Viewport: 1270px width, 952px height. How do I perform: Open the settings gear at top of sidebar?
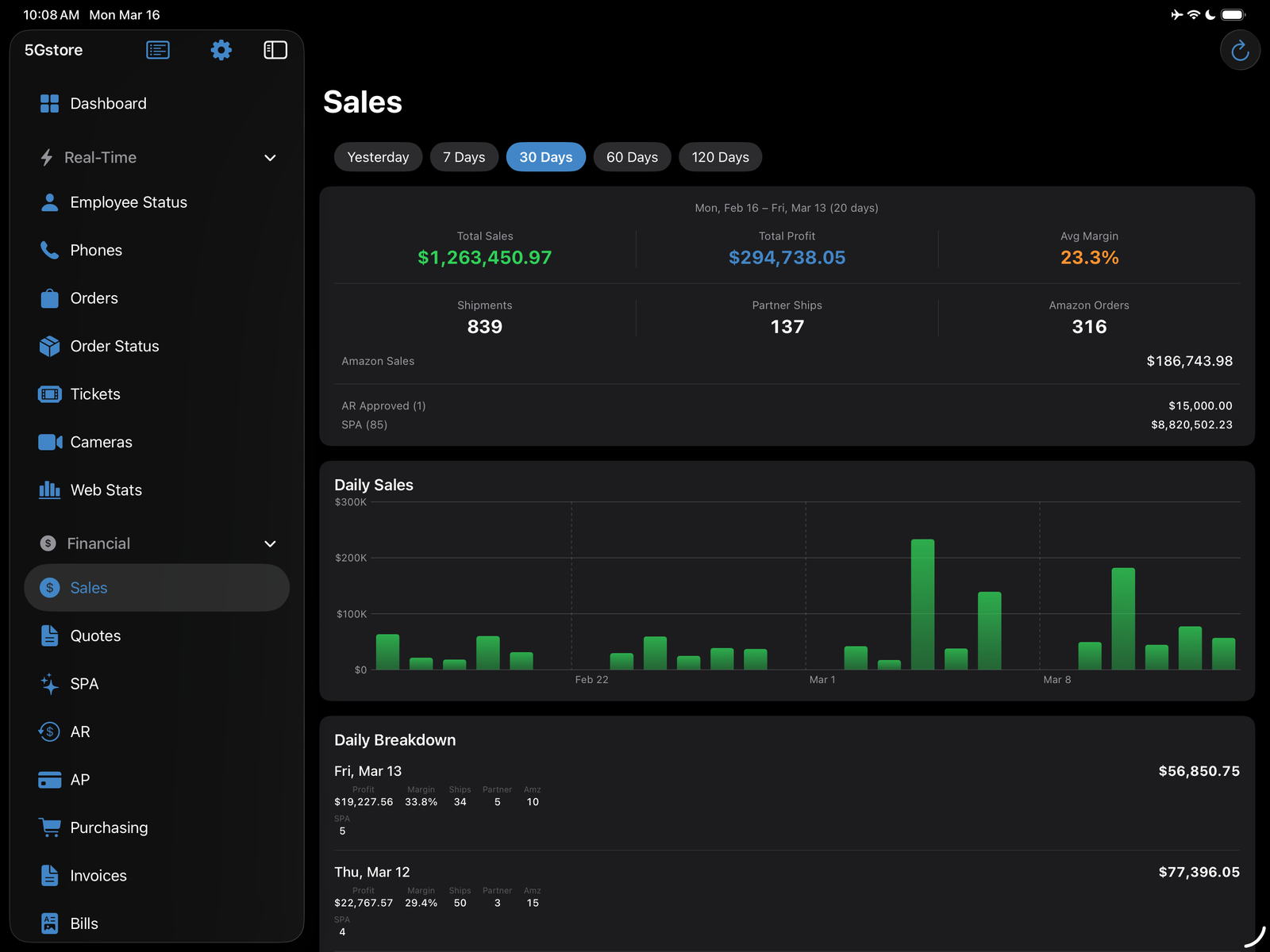point(221,49)
